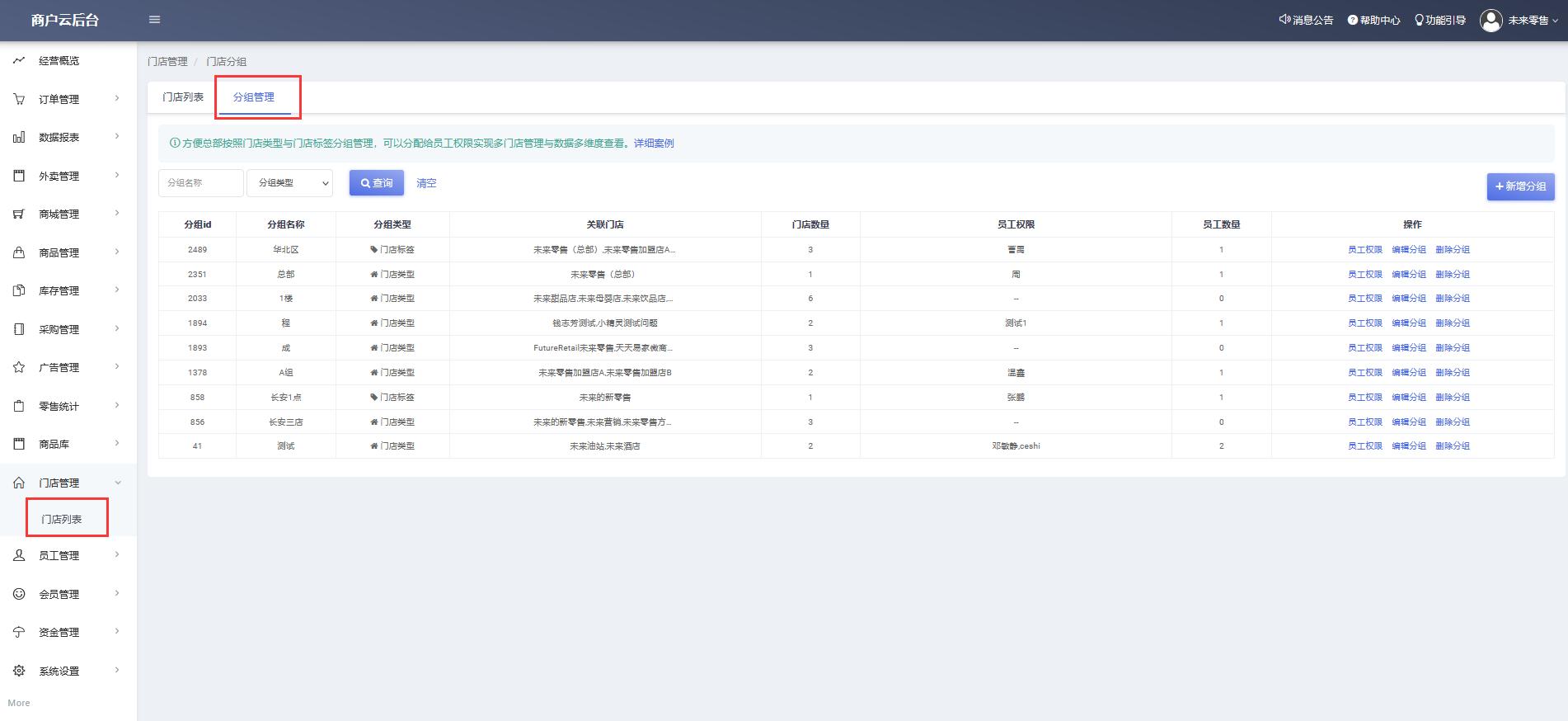Click 删除分组 for group 1893
1568x721 pixels.
pyautogui.click(x=1453, y=347)
